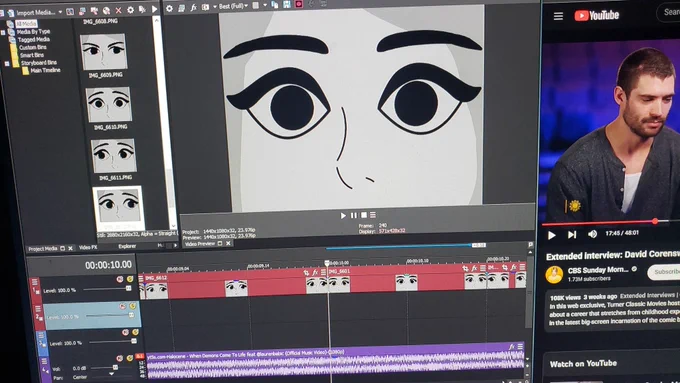Switch to the Video FX tab
The width and height of the screenshot is (680, 383).
coord(88,247)
